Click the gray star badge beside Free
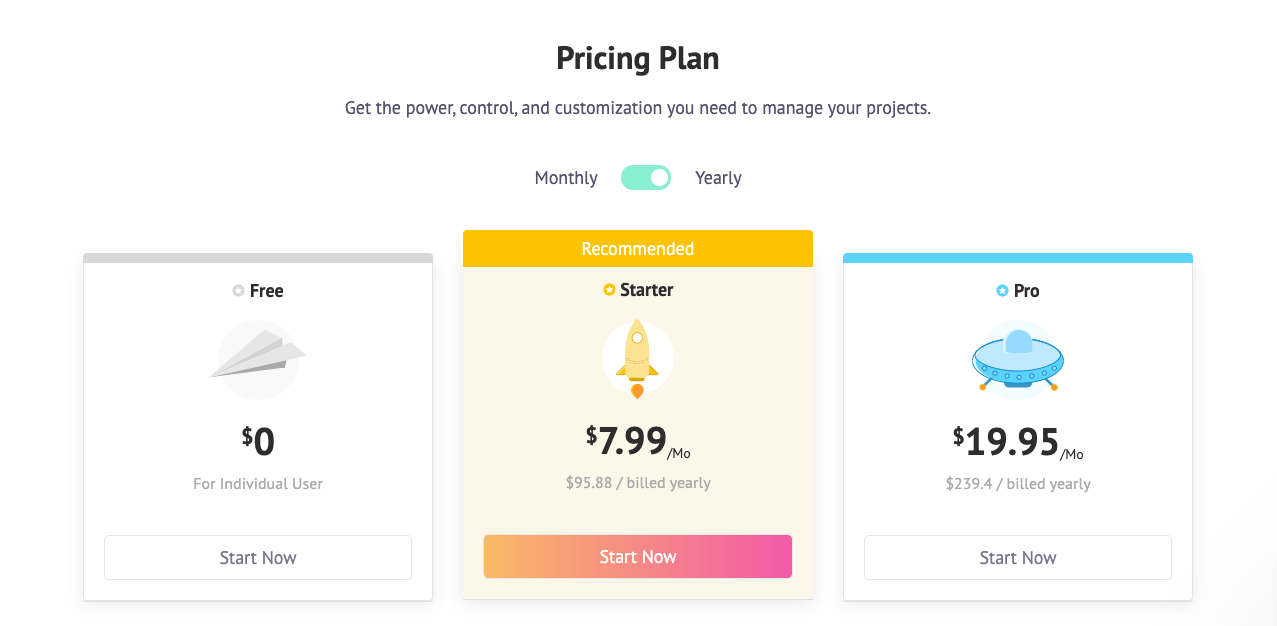Screen dimensions: 1277x626 238,291
